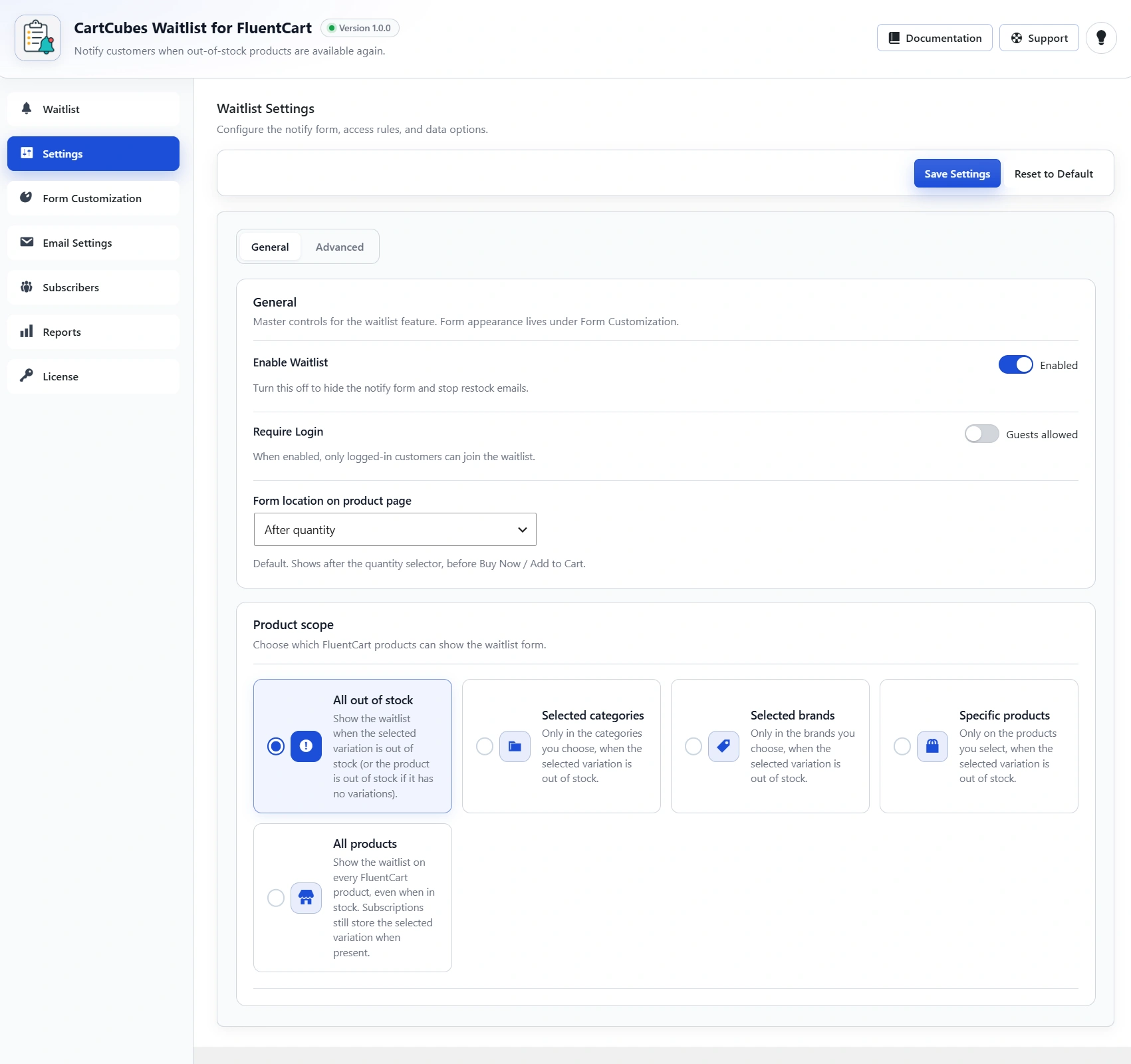Click the folder icon in Selected categories

tap(515, 746)
